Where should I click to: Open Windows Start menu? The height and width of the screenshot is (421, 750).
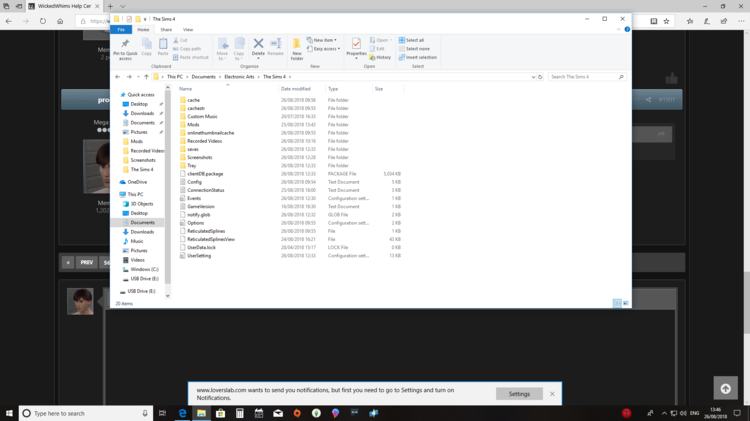click(9, 413)
